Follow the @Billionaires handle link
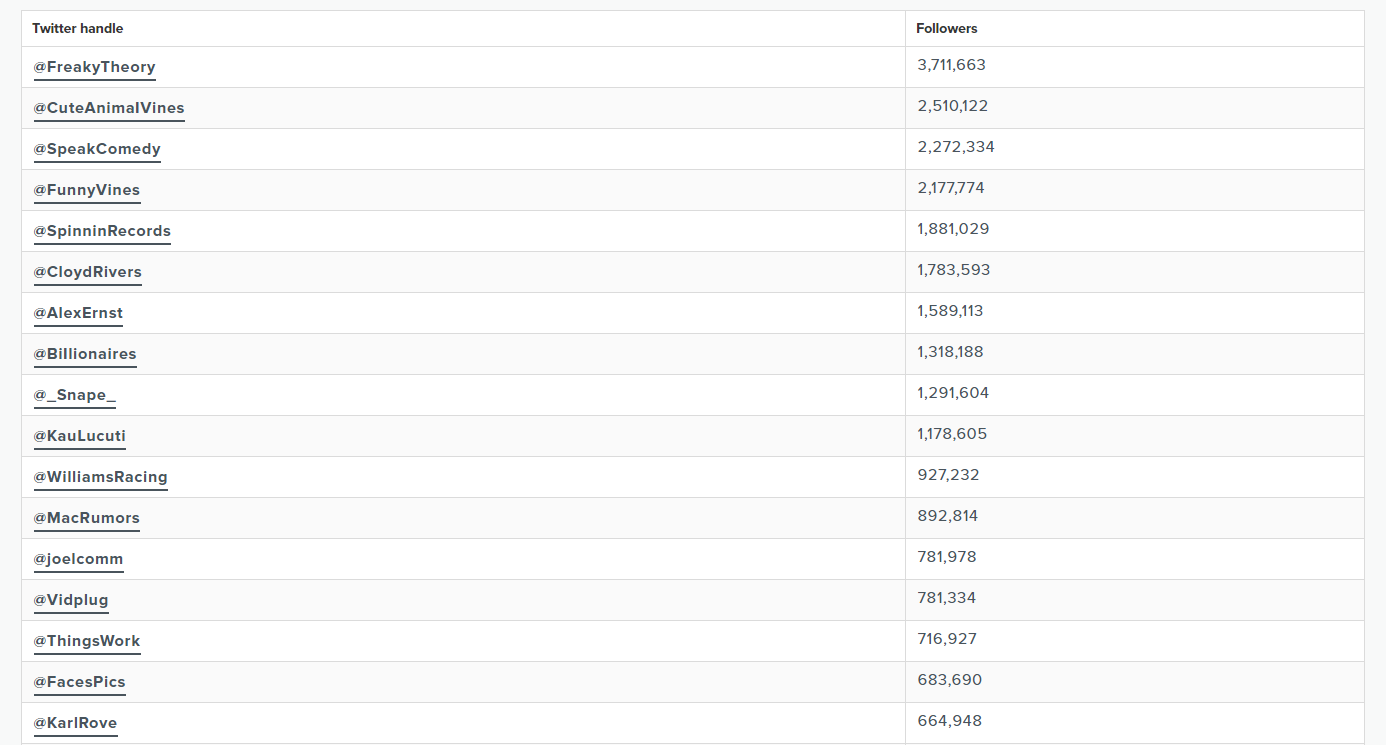The image size is (1386, 745). click(85, 354)
